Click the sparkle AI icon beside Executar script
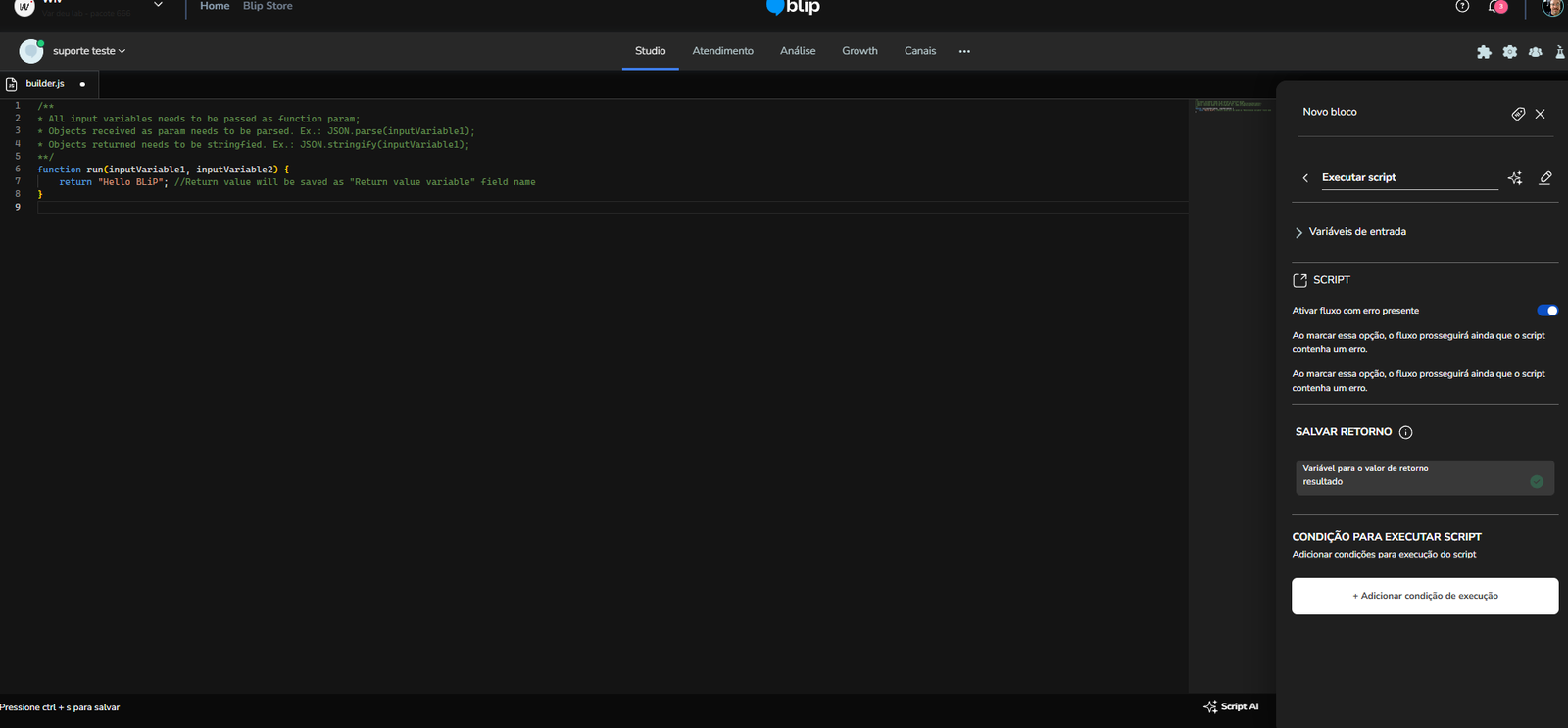1568x728 pixels. (x=1515, y=178)
